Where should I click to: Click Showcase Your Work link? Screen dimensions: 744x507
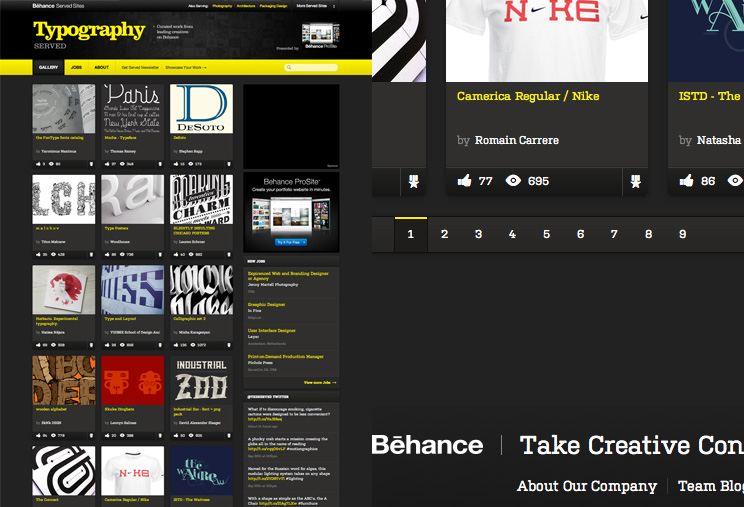tap(186, 68)
